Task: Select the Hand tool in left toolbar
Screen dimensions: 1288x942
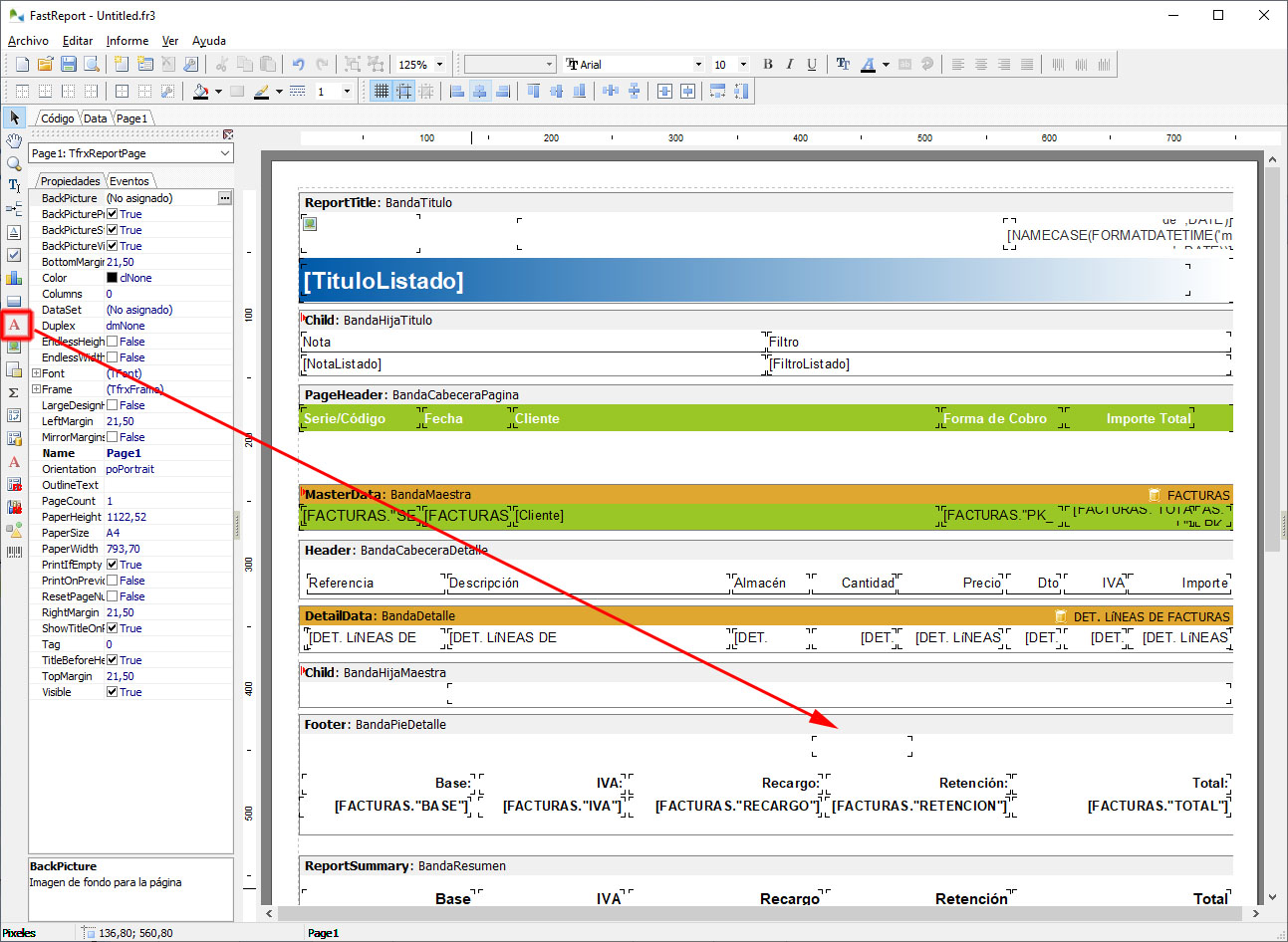Action: (14, 140)
